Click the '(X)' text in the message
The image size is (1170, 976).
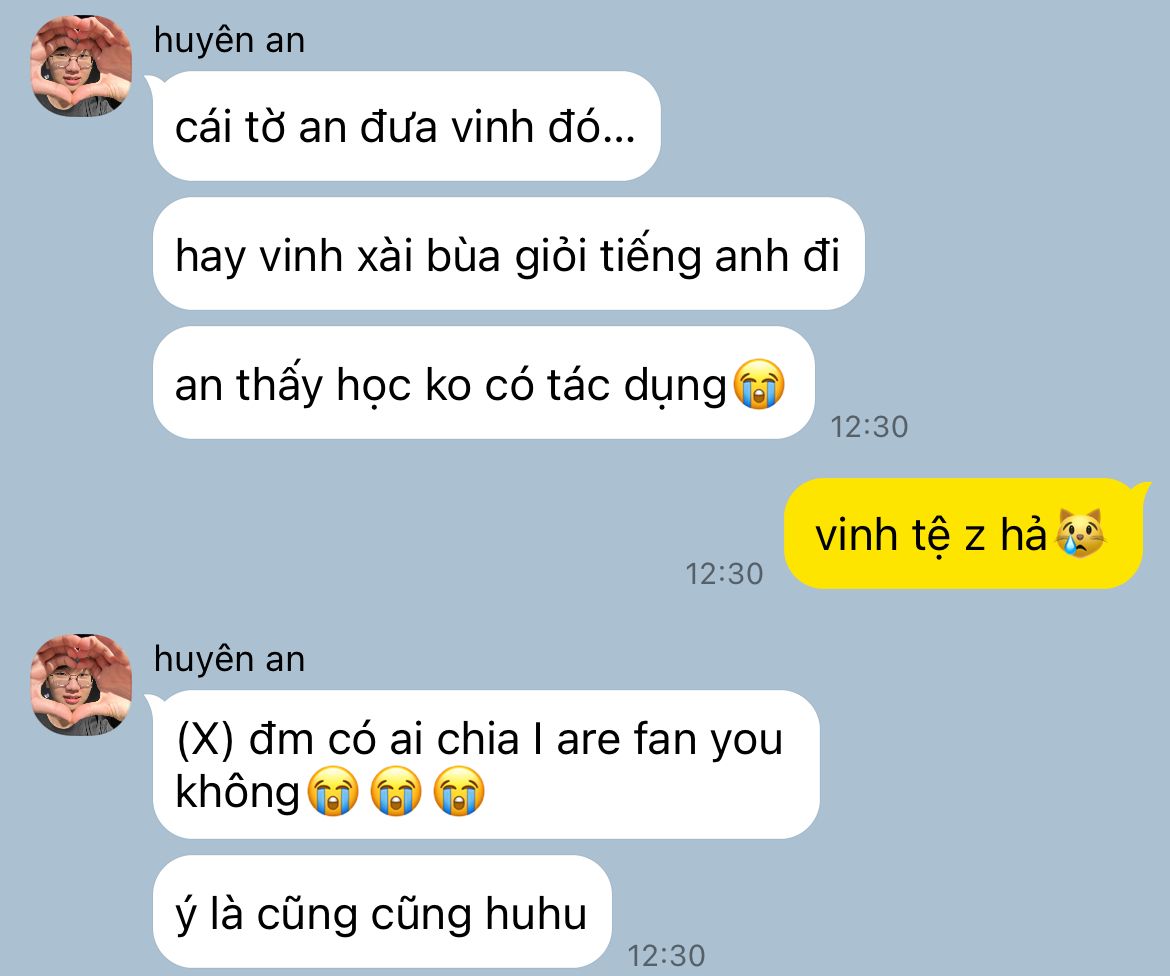205,739
